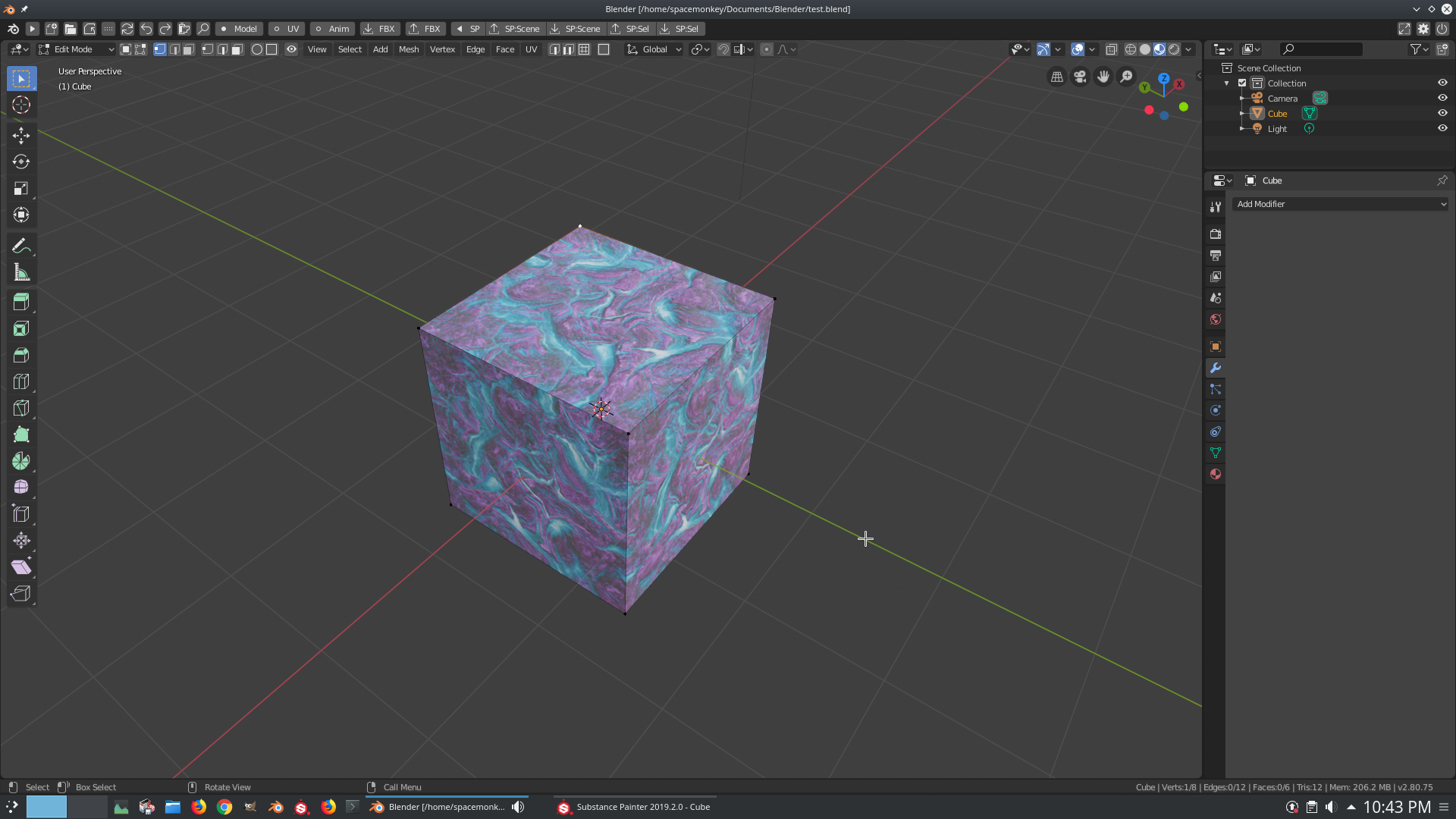This screenshot has width=1456, height=819.
Task: Select the Smooth tool
Action: (x=21, y=487)
